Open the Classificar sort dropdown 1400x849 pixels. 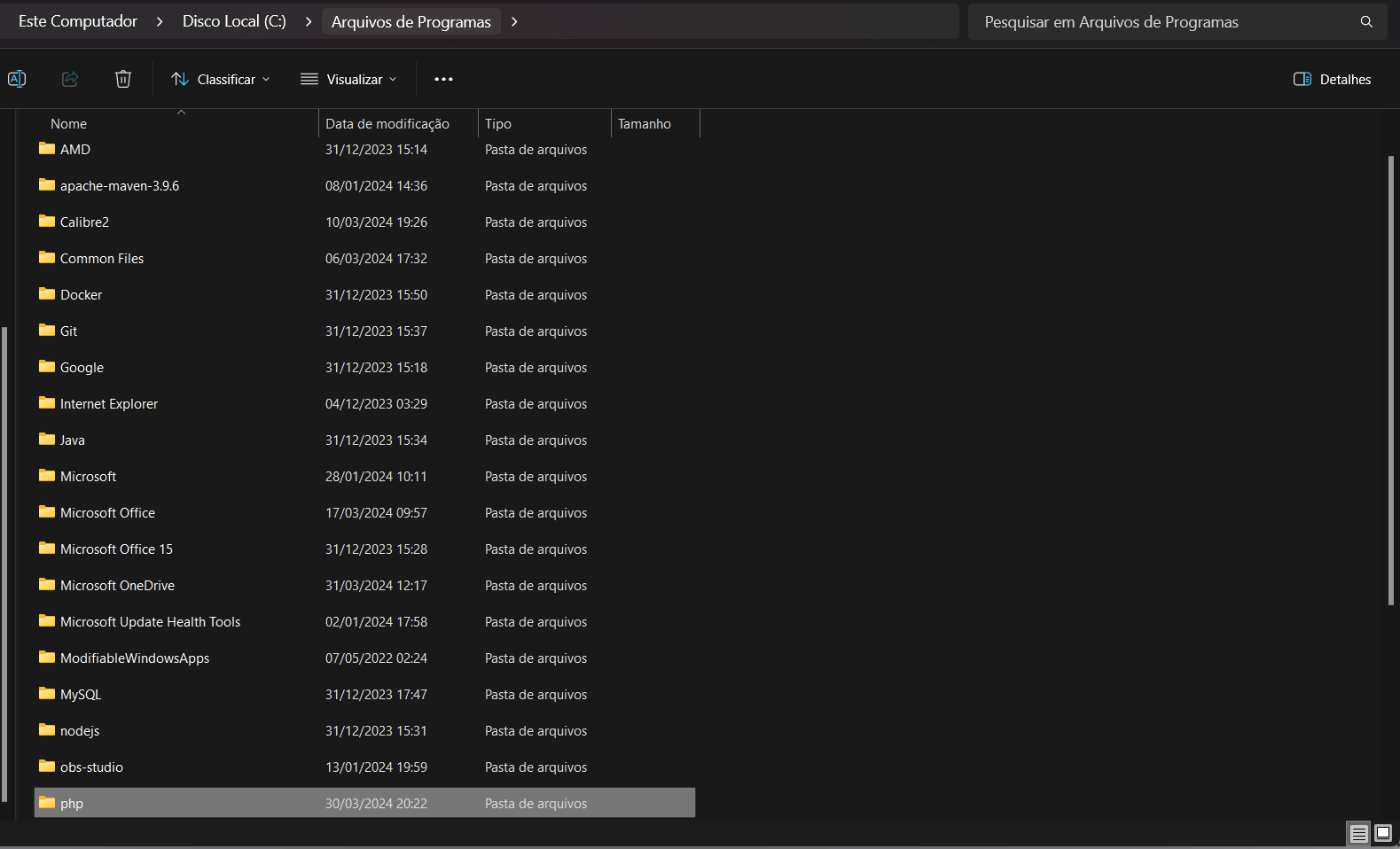pyautogui.click(x=220, y=79)
